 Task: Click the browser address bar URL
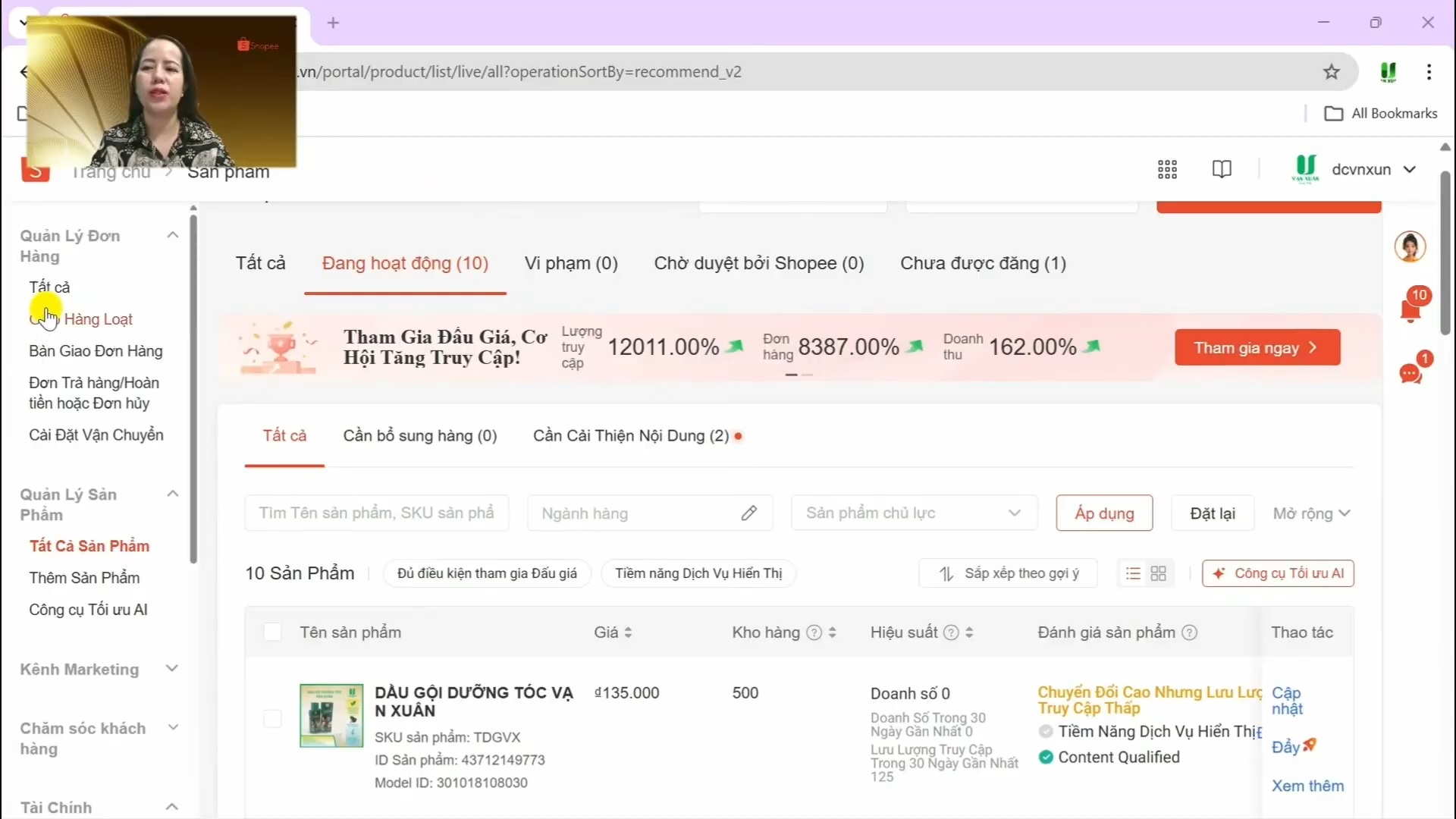(520, 72)
